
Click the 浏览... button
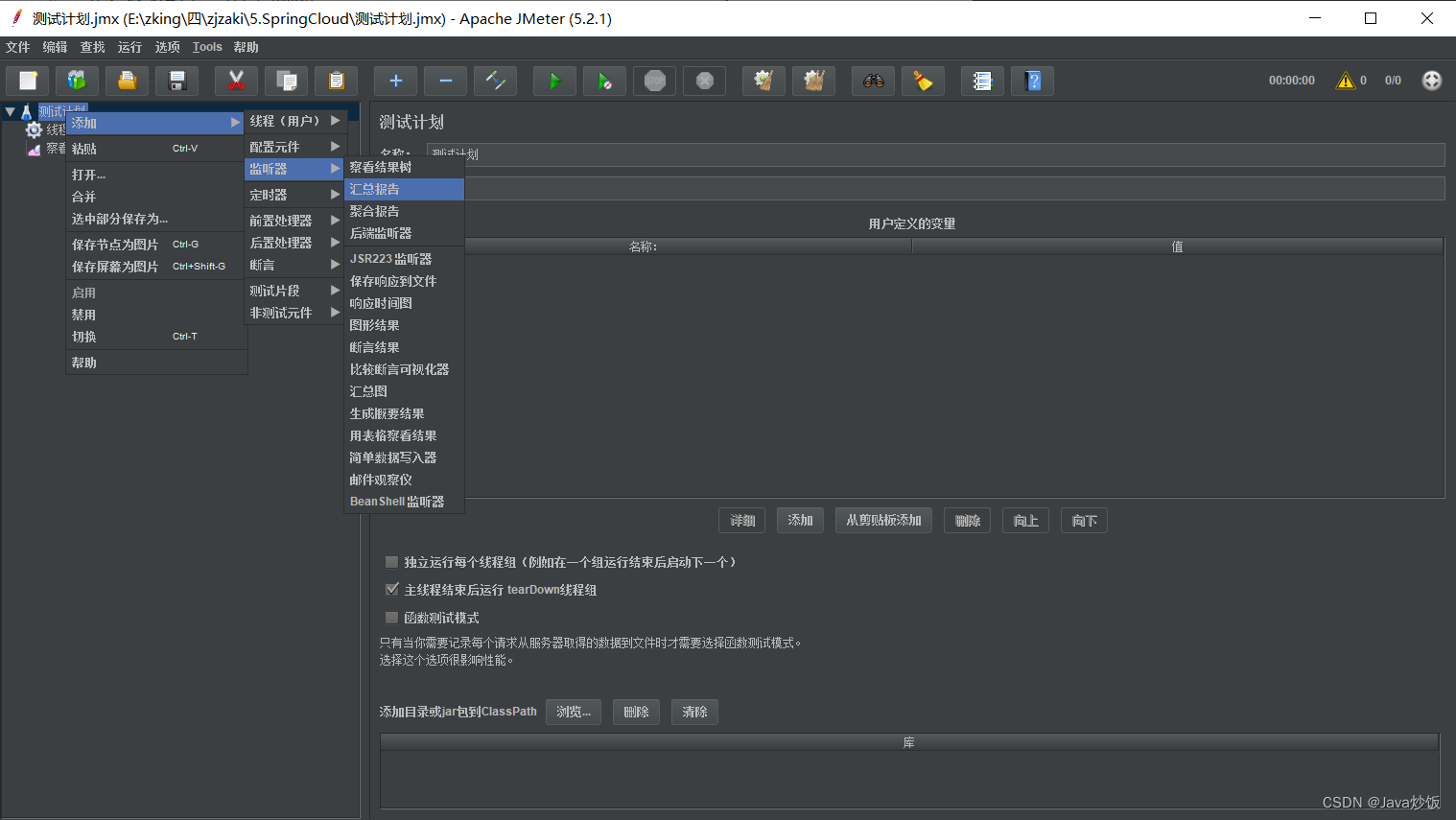click(574, 712)
